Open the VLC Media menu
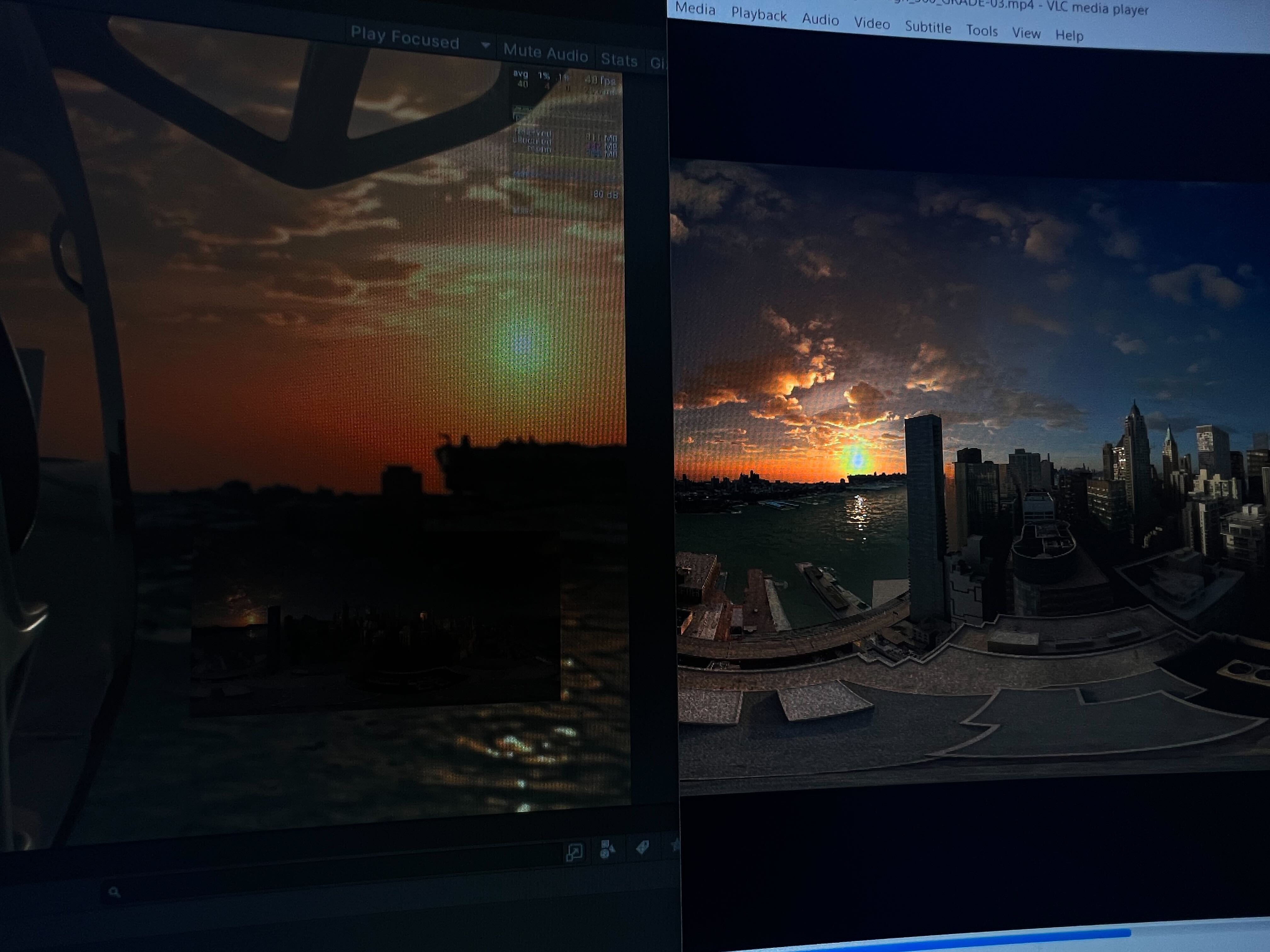Image resolution: width=1270 pixels, height=952 pixels. (695, 9)
